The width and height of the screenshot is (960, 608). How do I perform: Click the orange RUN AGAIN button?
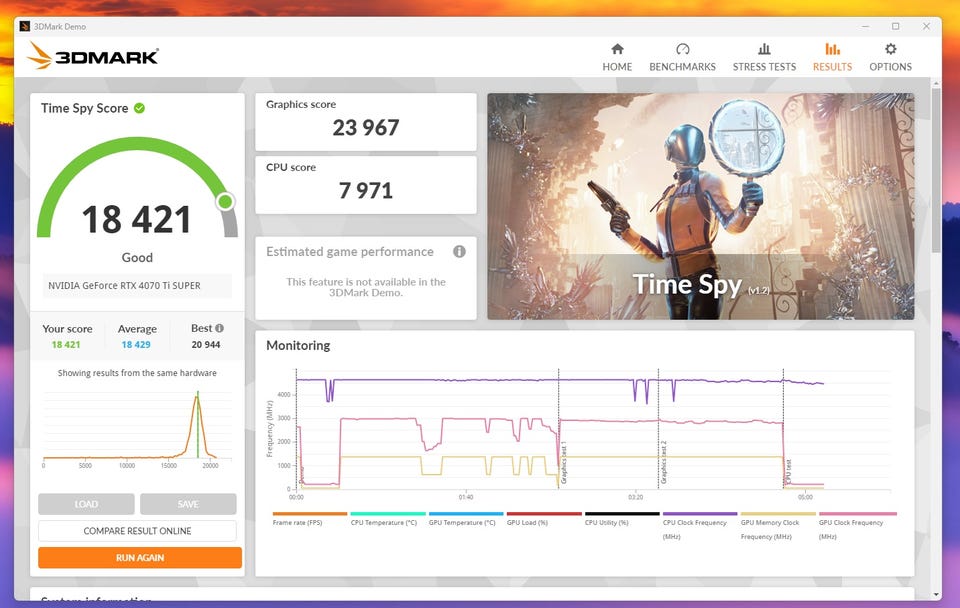pyautogui.click(x=140, y=558)
